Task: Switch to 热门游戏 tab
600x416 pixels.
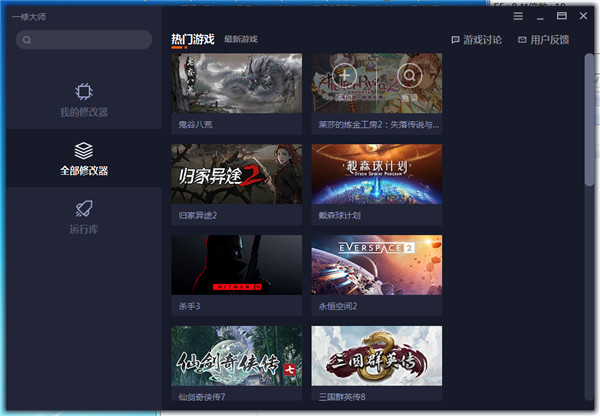Action: (x=193, y=39)
